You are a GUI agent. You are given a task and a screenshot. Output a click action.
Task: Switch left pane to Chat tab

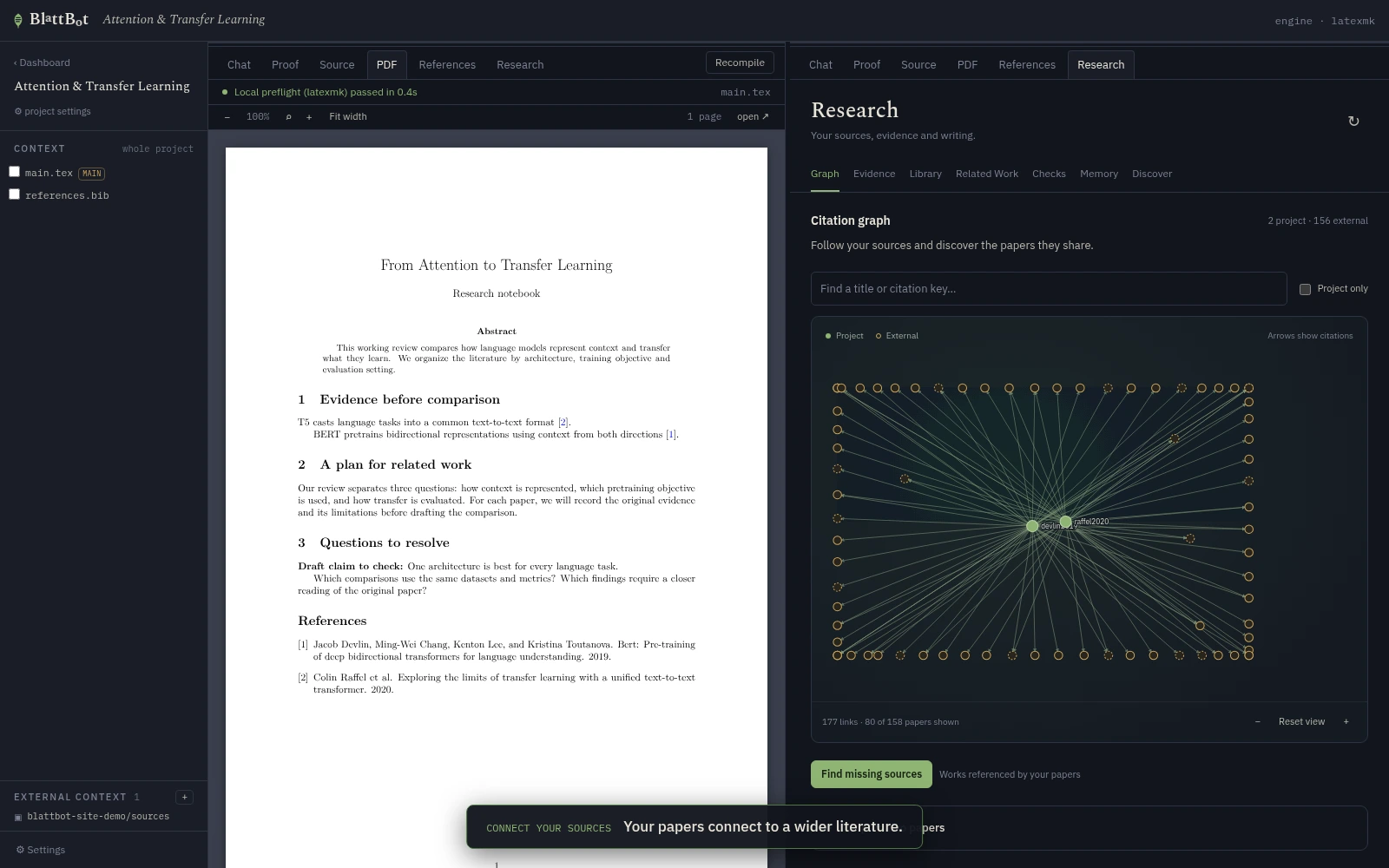click(239, 65)
